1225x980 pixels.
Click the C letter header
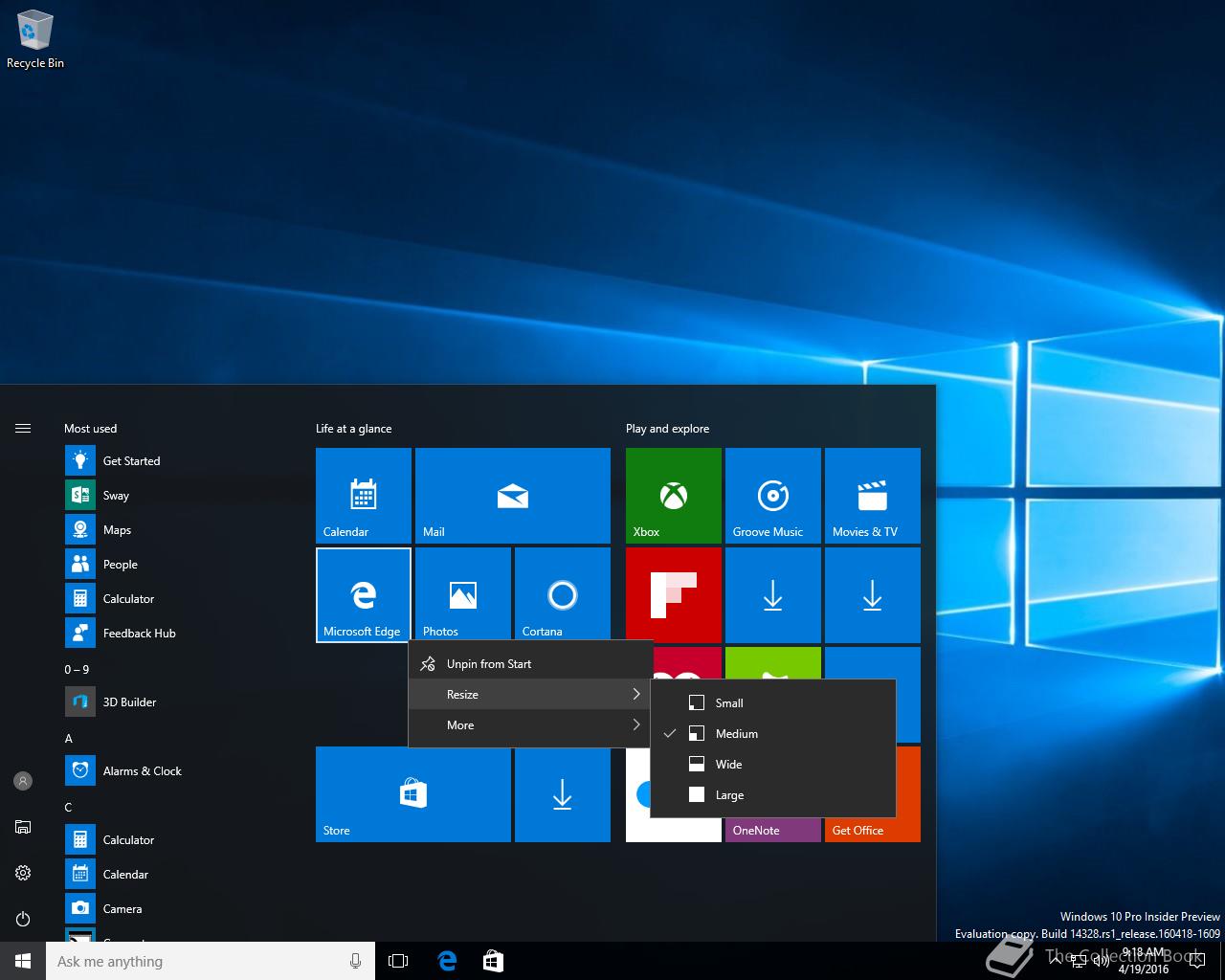68,807
